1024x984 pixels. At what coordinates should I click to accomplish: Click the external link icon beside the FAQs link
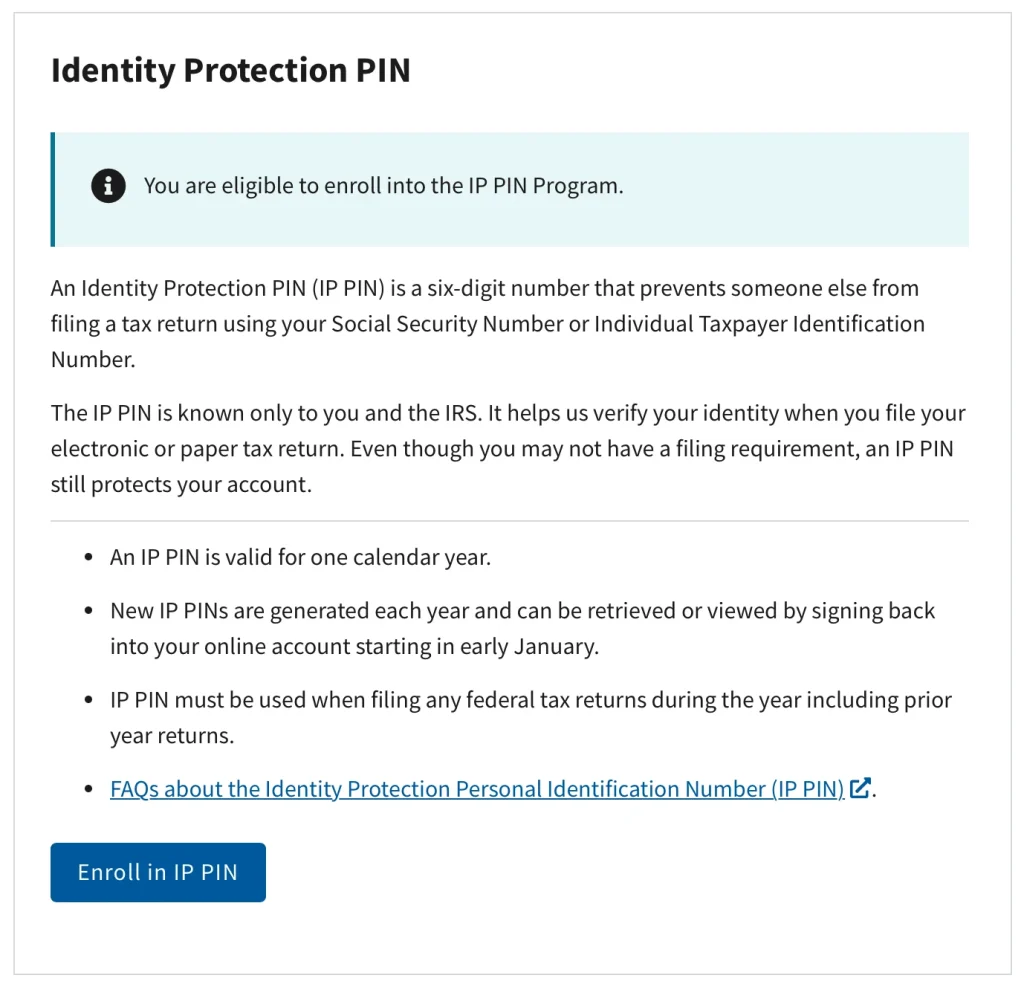(860, 788)
